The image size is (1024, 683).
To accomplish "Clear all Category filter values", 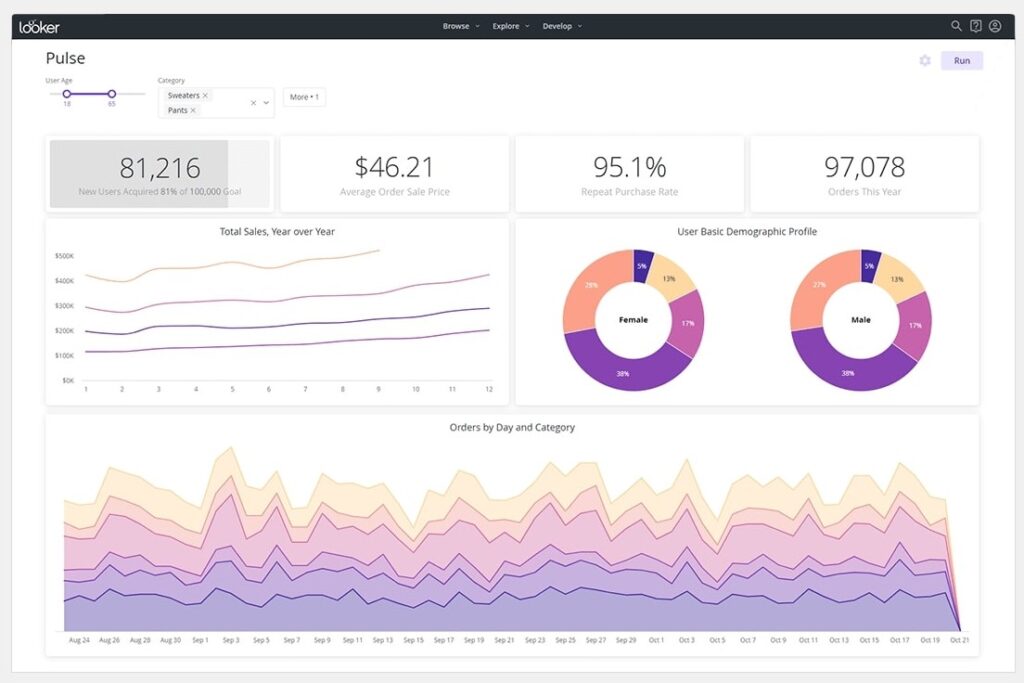I will (253, 103).
